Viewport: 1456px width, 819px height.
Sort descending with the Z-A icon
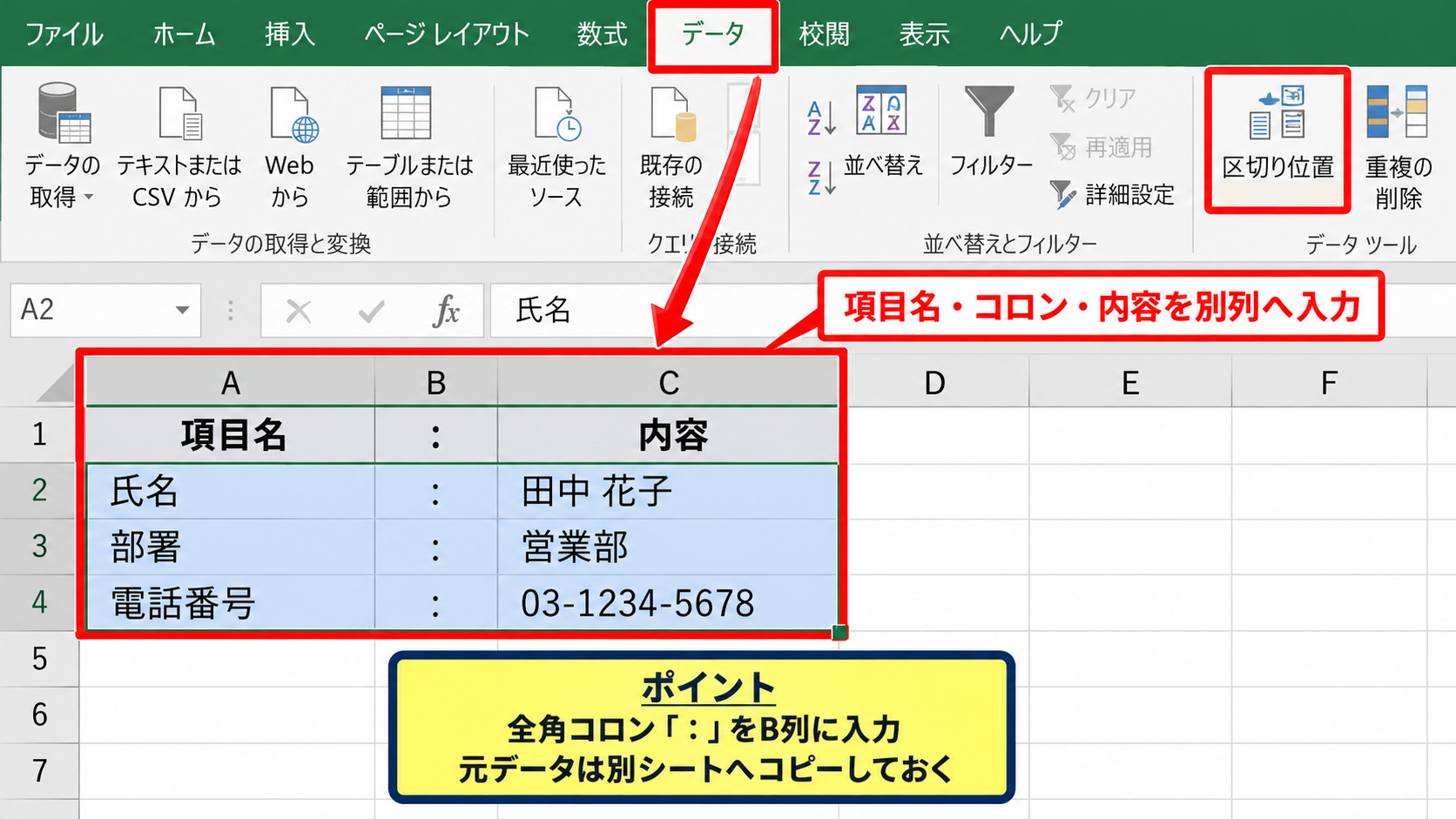coord(821,177)
